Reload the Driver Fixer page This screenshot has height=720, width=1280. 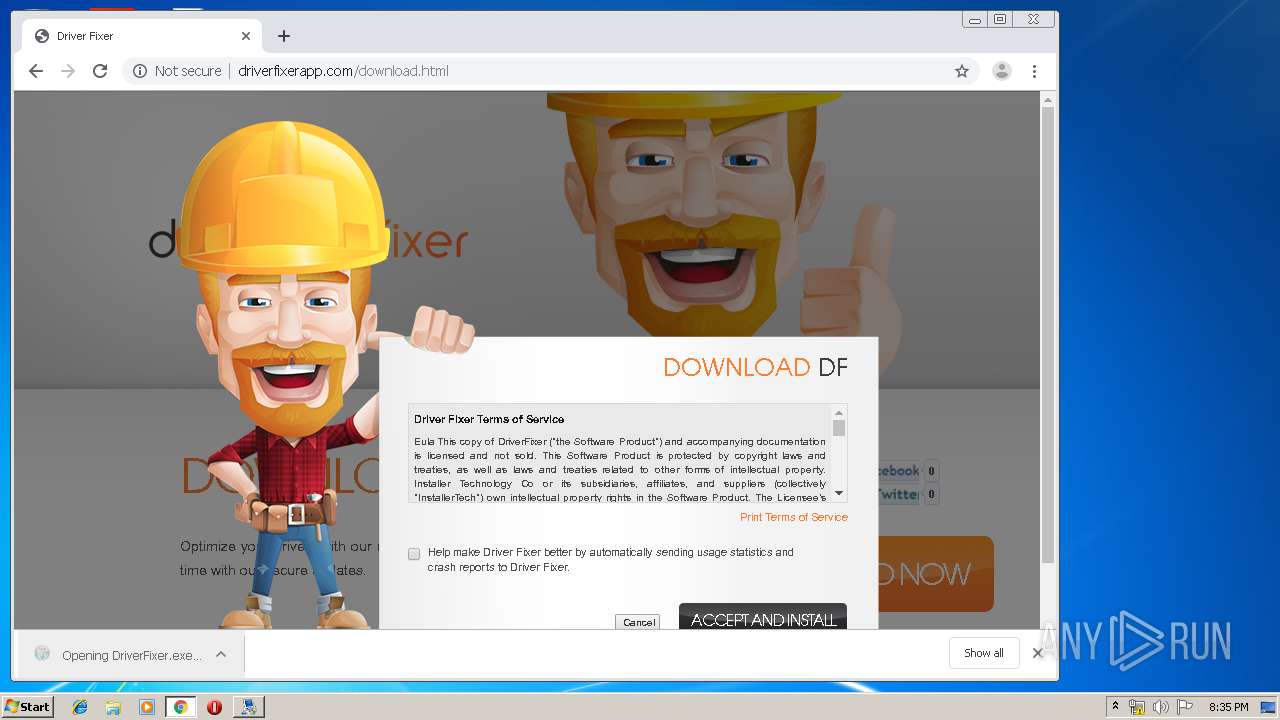100,71
